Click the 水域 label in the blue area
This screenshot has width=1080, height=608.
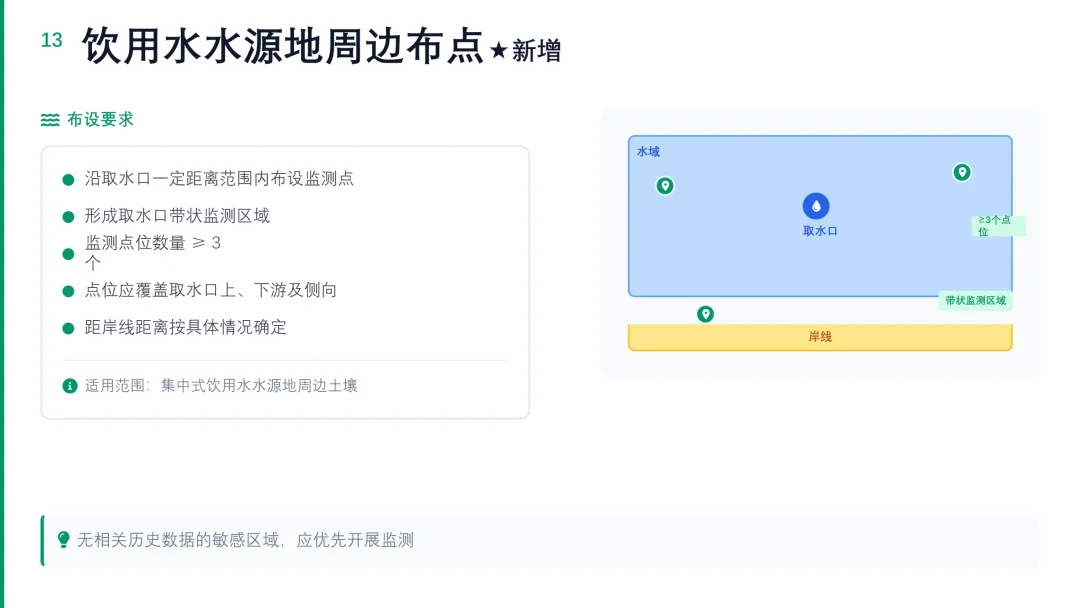[x=648, y=151]
